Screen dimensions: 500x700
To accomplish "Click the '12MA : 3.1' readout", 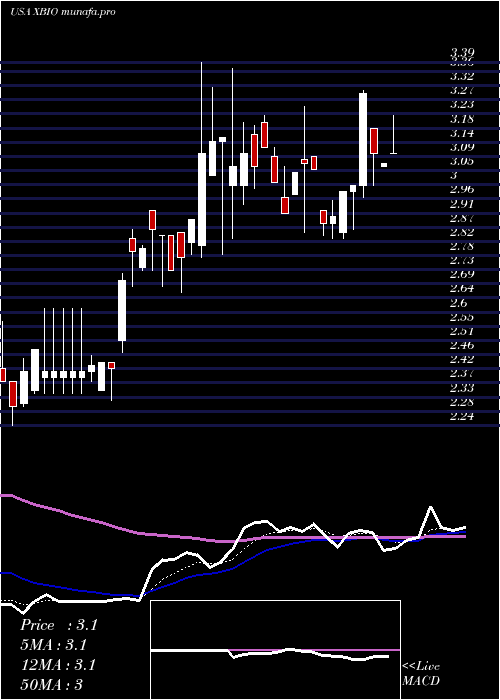I will click(x=58, y=665).
